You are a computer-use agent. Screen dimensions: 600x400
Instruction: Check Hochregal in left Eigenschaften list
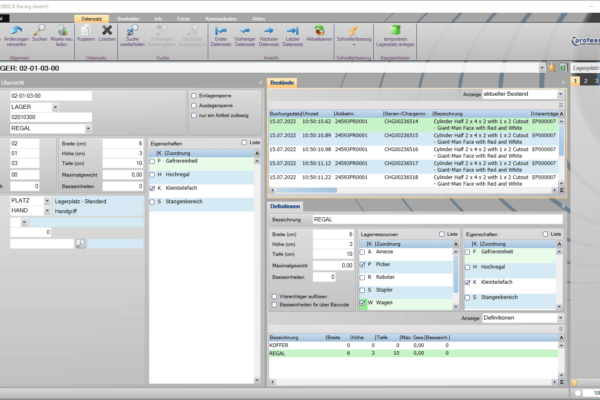(152, 175)
